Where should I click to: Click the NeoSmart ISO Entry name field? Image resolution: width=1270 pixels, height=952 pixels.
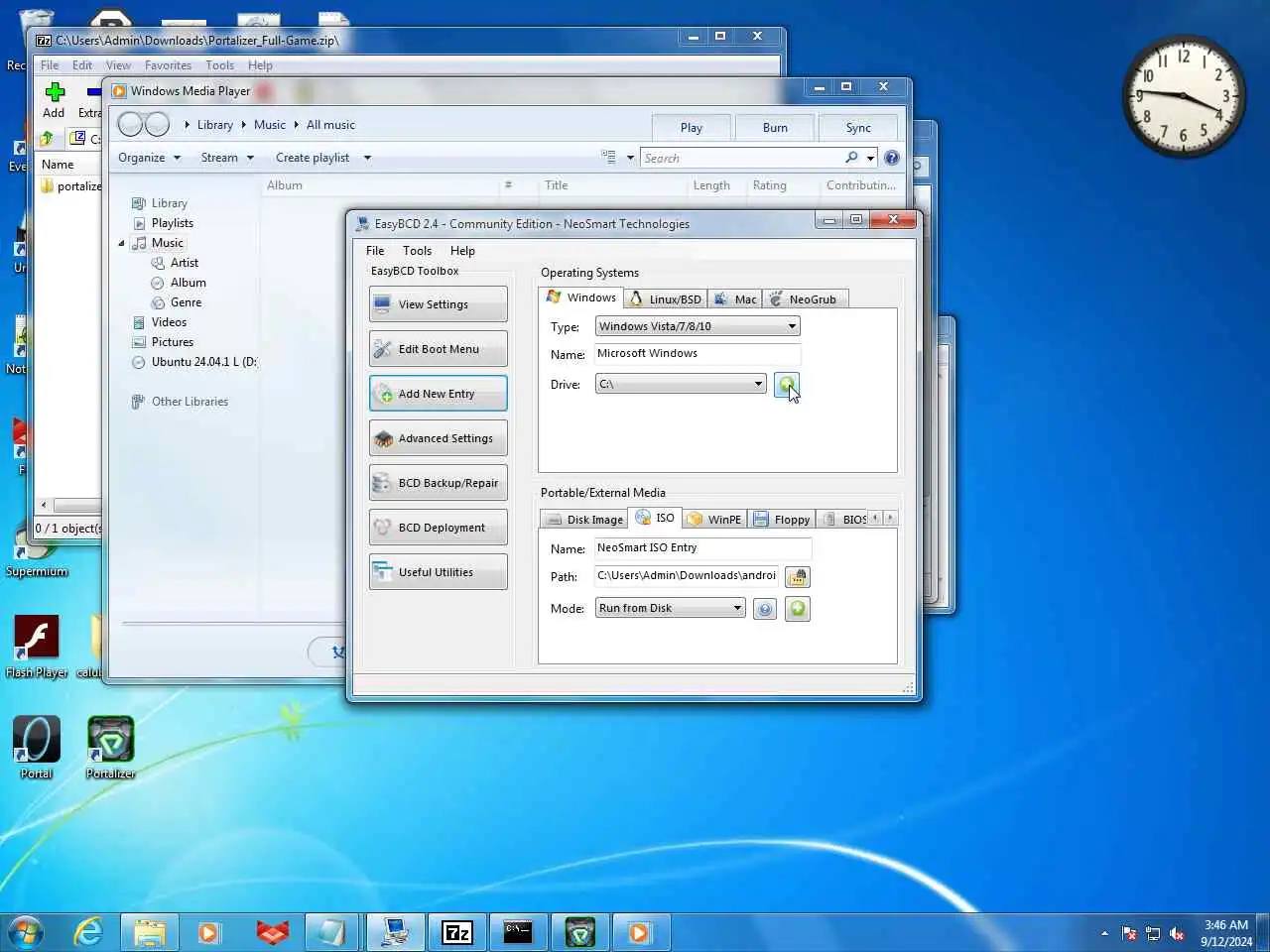702,548
